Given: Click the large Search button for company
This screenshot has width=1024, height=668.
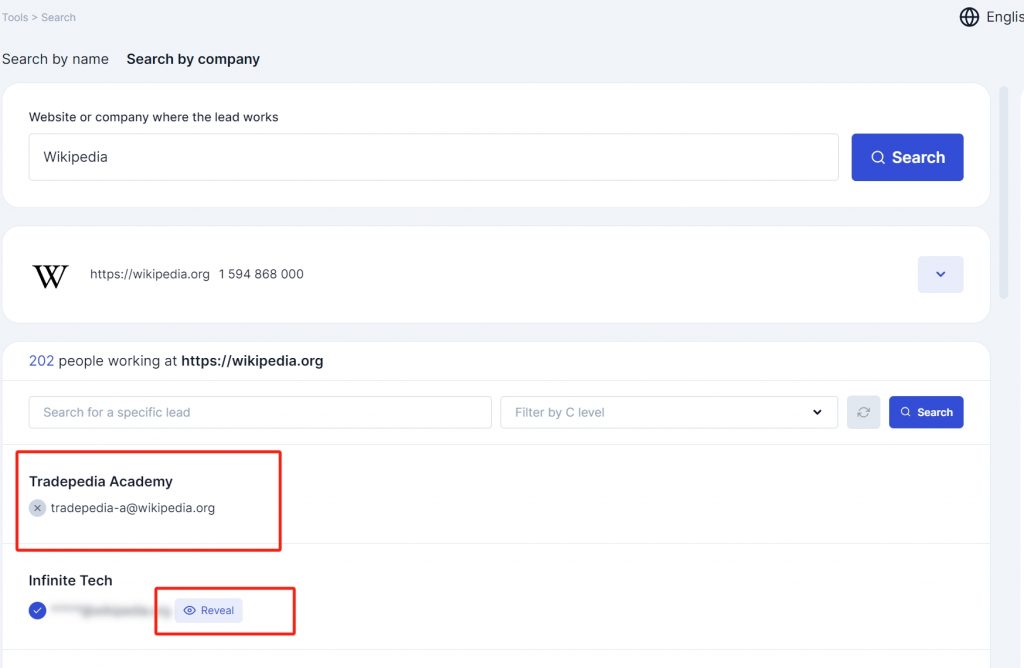Looking at the screenshot, I should [907, 157].
